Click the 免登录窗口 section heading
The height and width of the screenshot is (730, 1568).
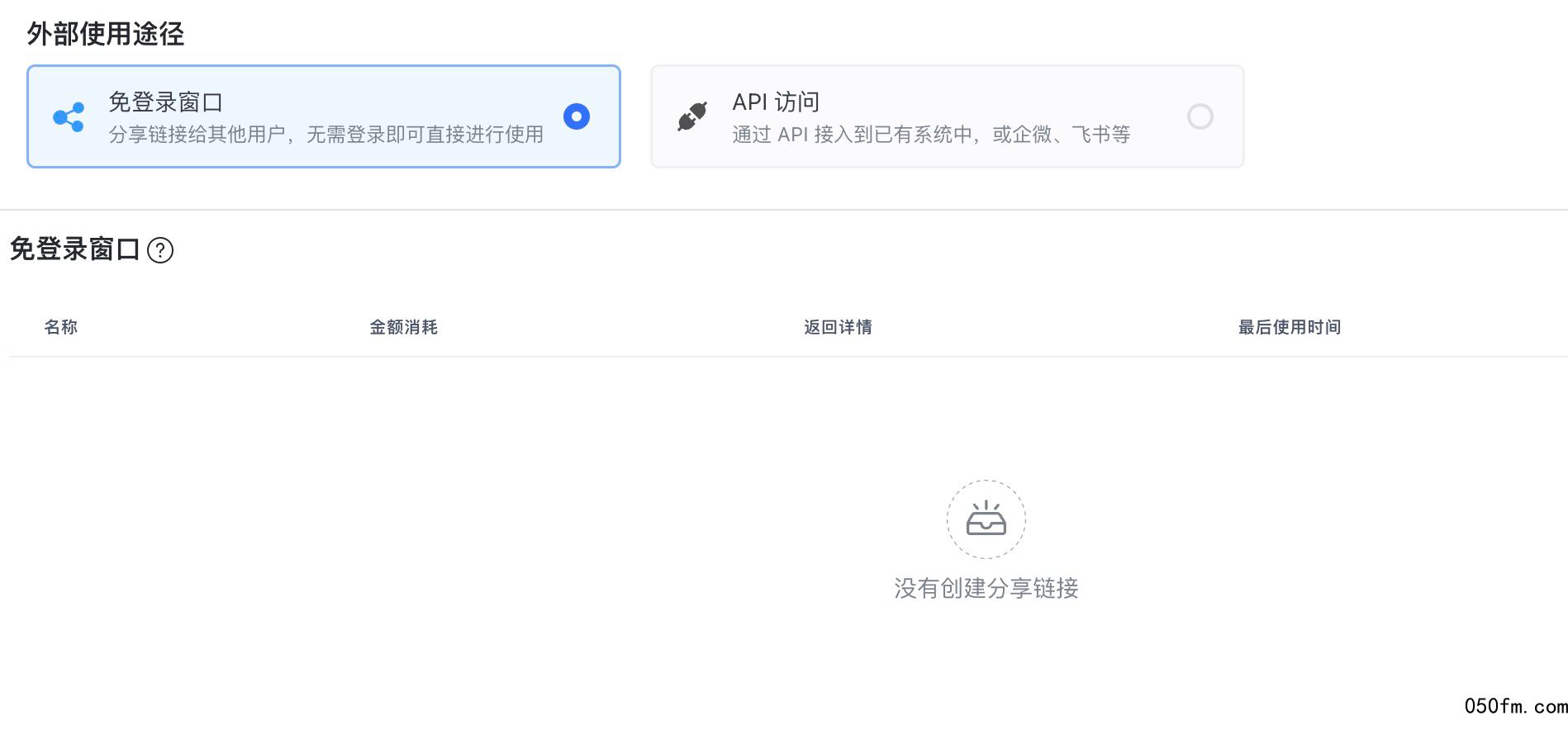pyautogui.click(x=75, y=249)
